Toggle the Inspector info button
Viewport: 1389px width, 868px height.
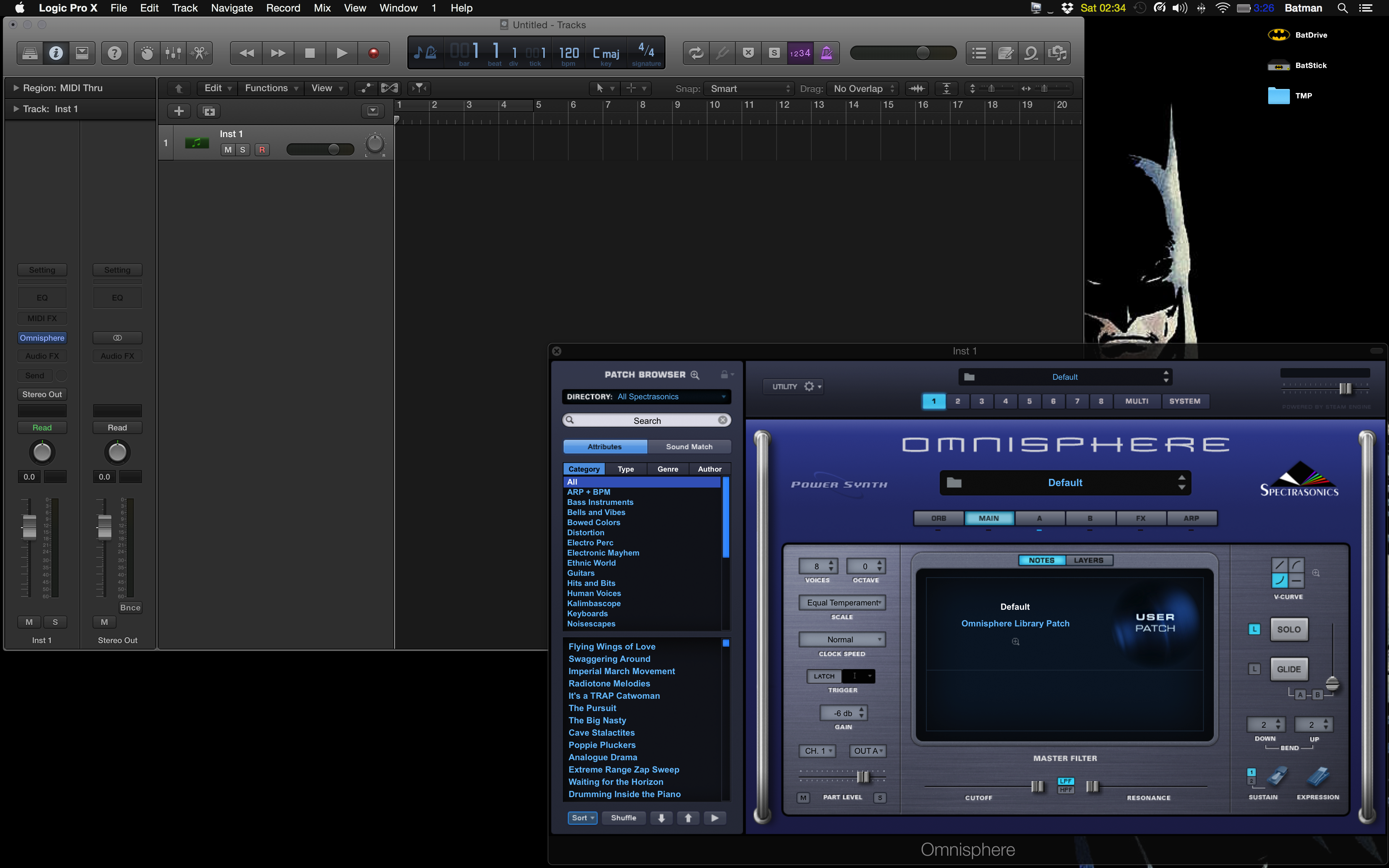point(56,54)
